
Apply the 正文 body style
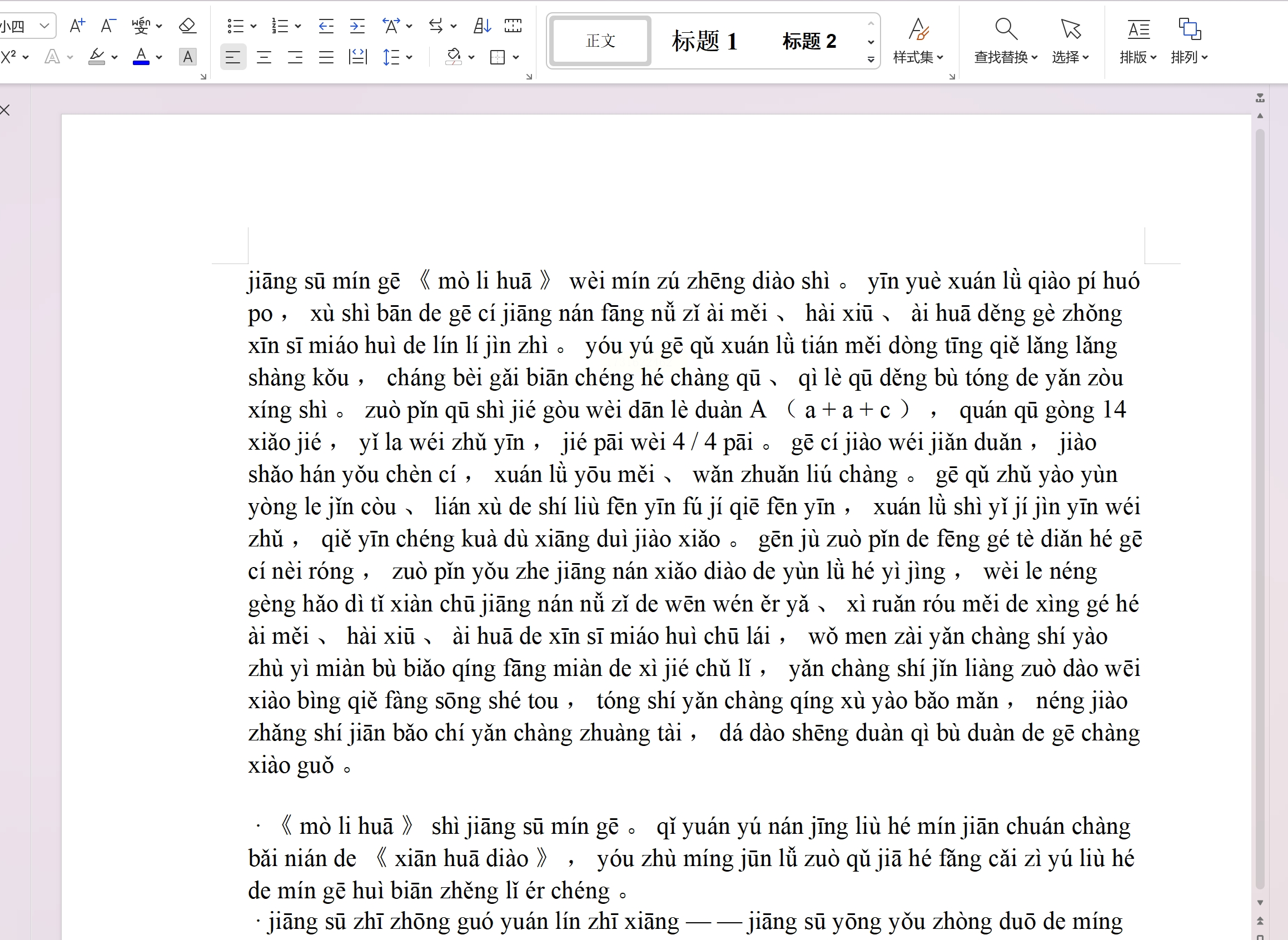pos(601,41)
